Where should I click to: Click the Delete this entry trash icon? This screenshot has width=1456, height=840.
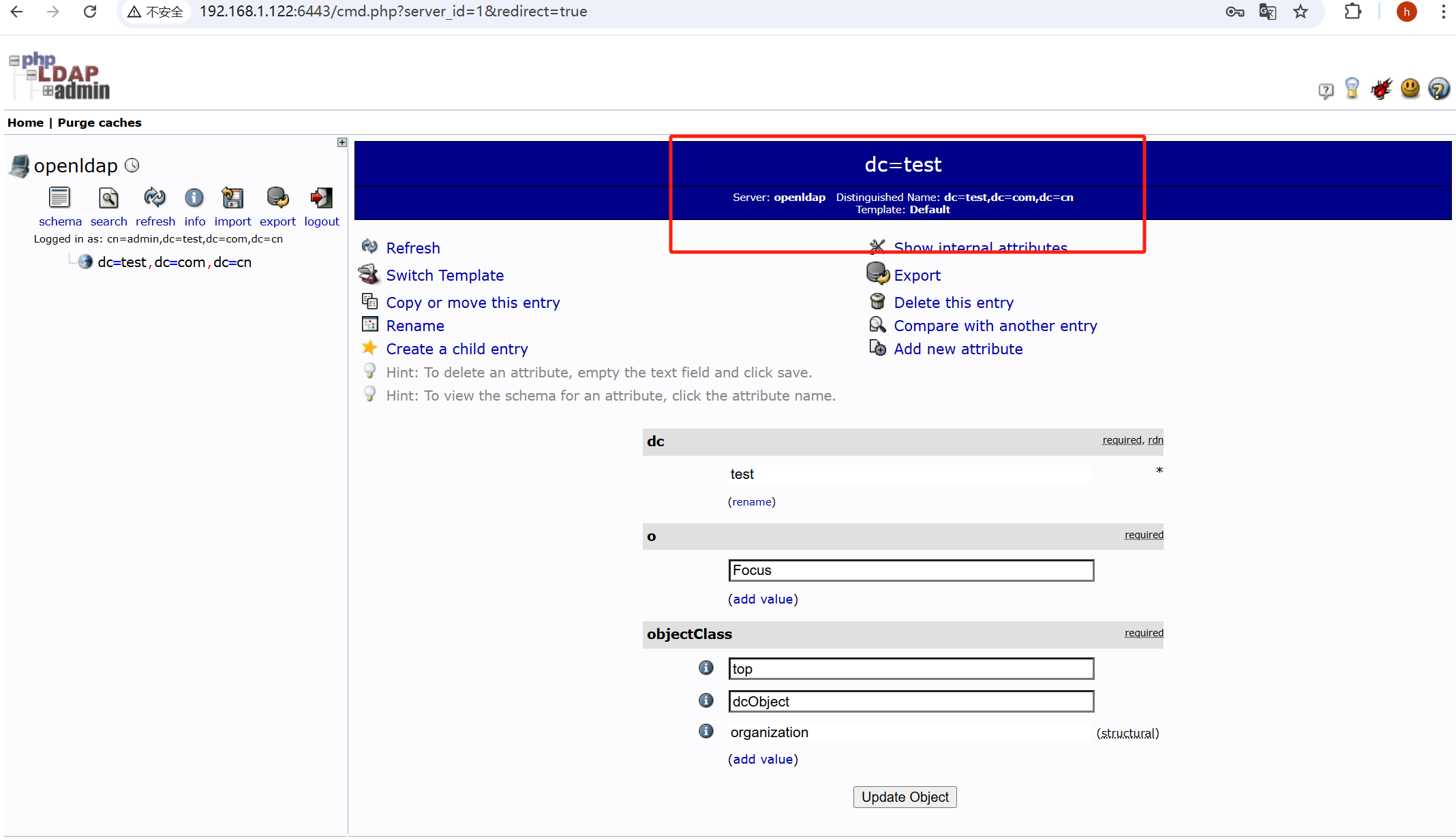[x=877, y=301]
